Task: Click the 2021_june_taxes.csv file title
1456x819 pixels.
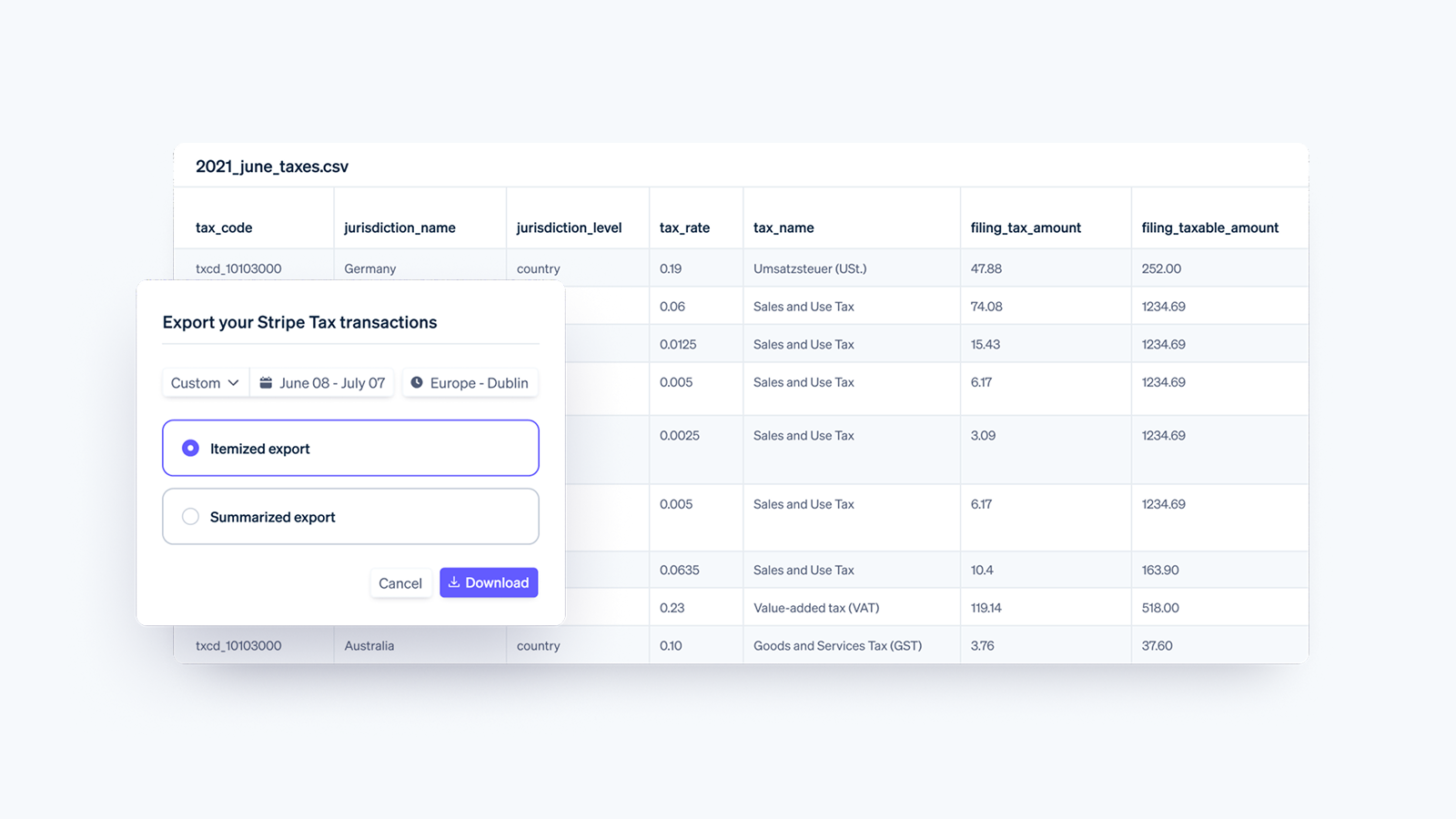Action: [272, 167]
